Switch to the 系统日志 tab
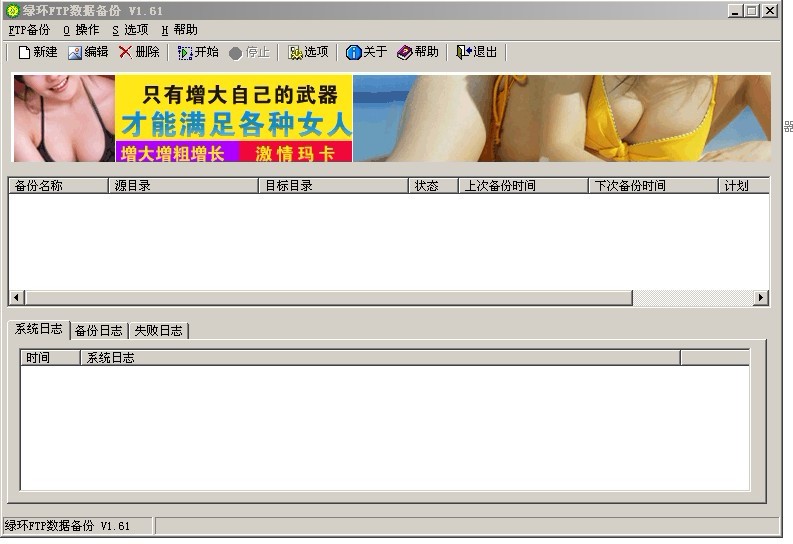Image resolution: width=793 pixels, height=544 pixels. coord(38,329)
